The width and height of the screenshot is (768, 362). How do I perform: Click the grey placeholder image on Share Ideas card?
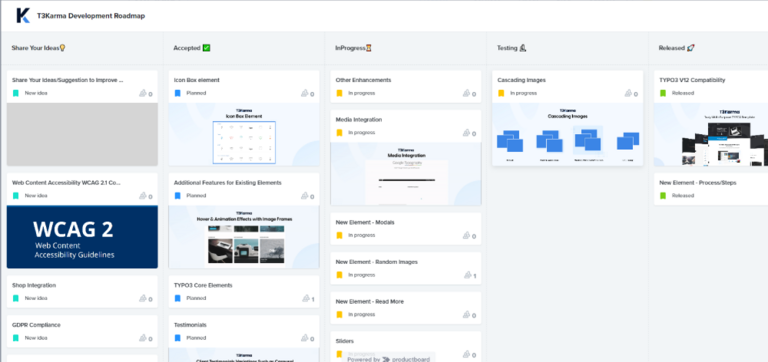coord(82,134)
